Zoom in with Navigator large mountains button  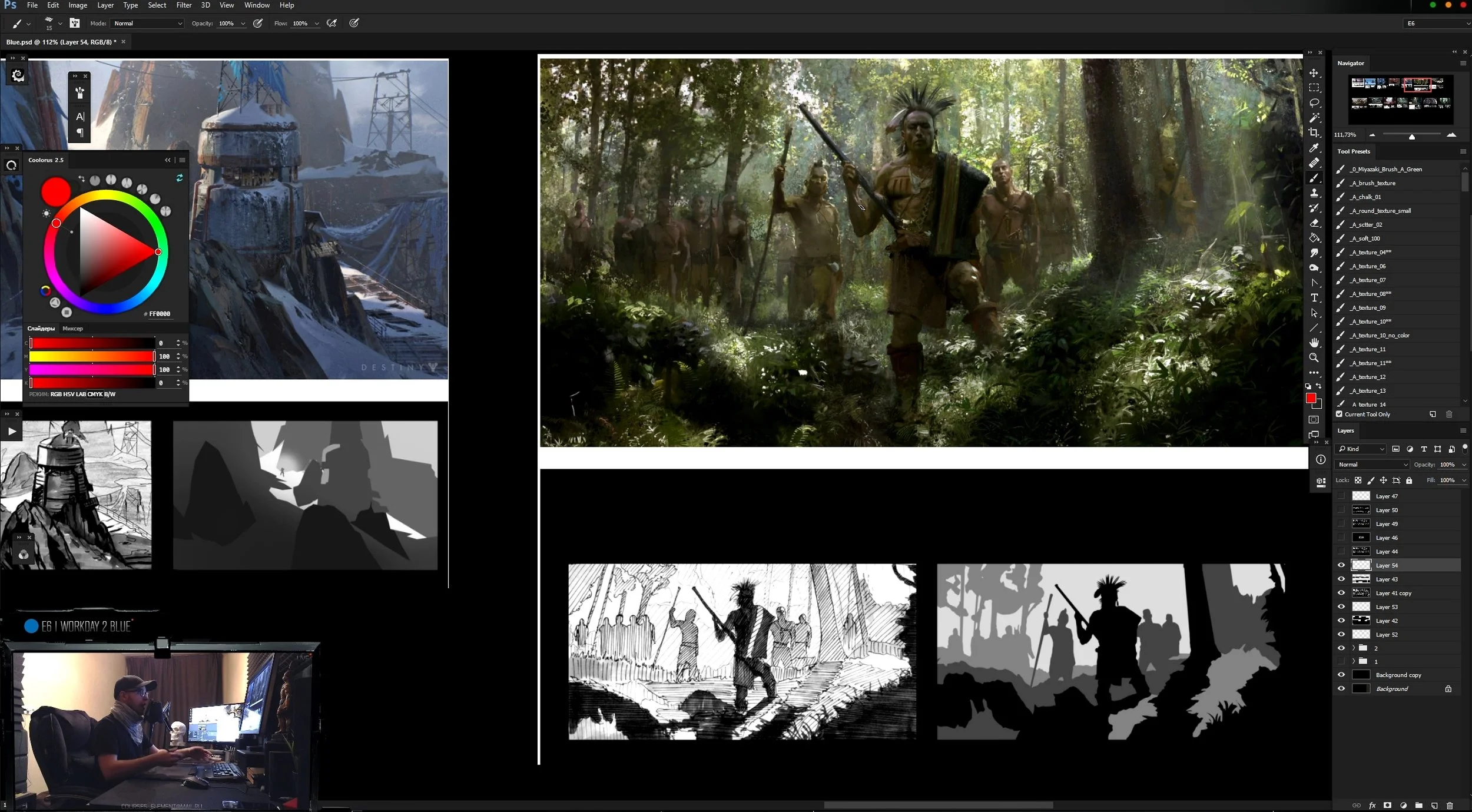coord(1451,135)
